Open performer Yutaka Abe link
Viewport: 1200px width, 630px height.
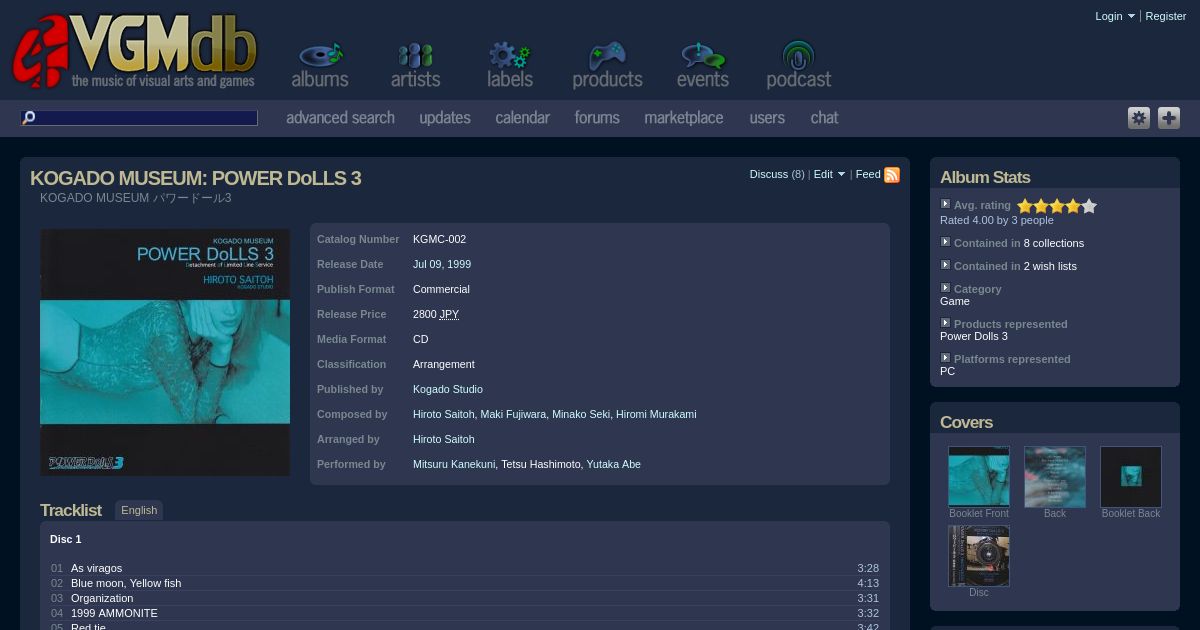pos(614,464)
